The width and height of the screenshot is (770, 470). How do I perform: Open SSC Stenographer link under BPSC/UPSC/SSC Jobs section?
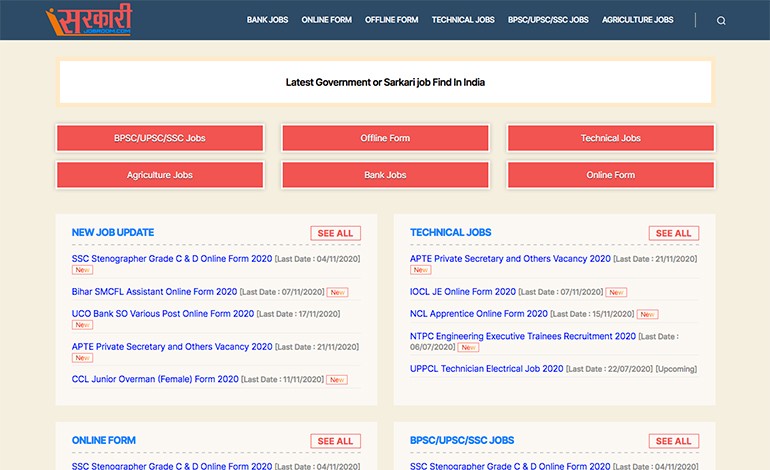pyautogui.click(x=510, y=466)
